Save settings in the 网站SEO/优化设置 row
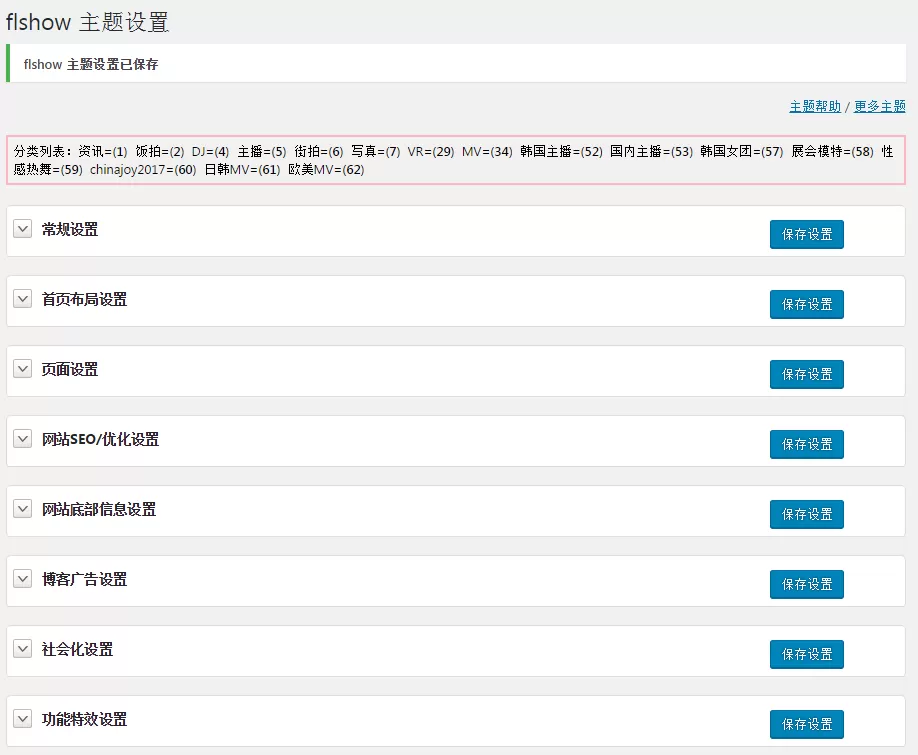 tap(806, 444)
